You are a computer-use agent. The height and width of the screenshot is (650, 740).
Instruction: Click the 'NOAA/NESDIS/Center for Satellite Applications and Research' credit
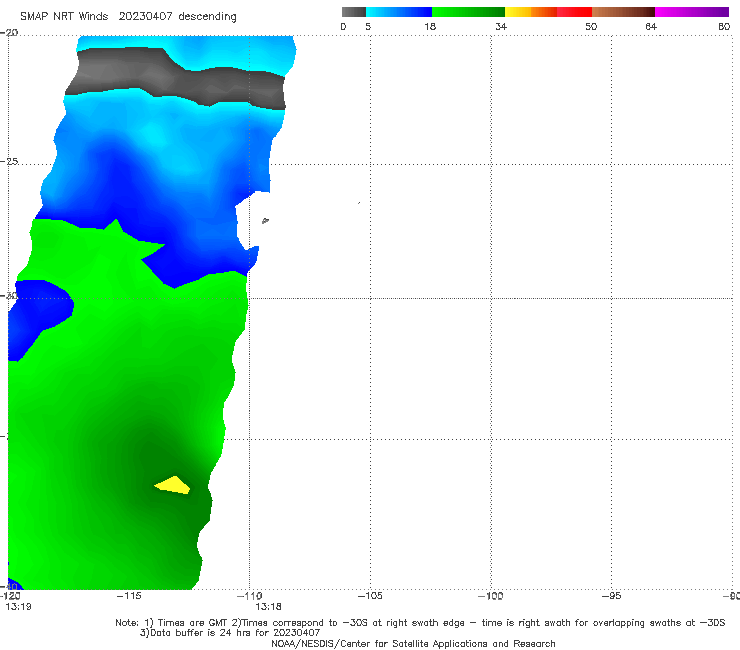point(413,644)
